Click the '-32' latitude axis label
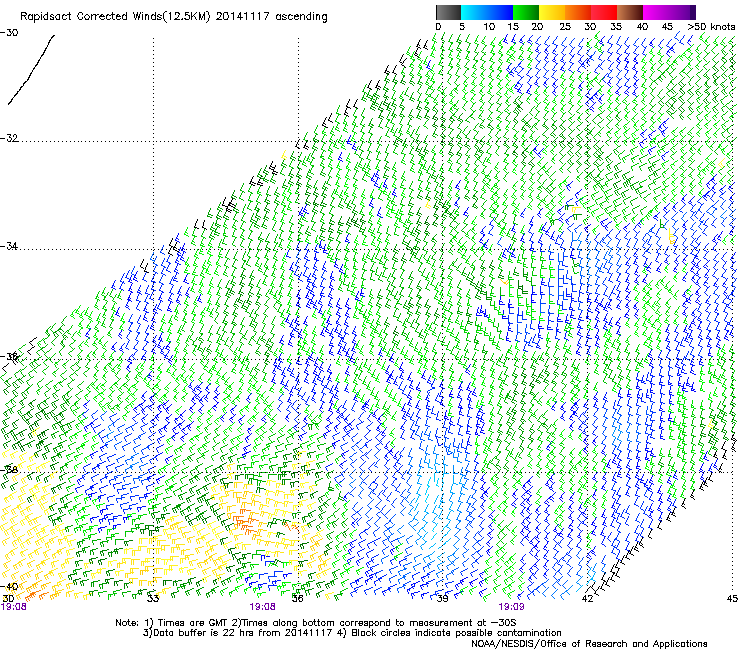Image resolution: width=740 pixels, height=650 pixels. tap(9, 138)
